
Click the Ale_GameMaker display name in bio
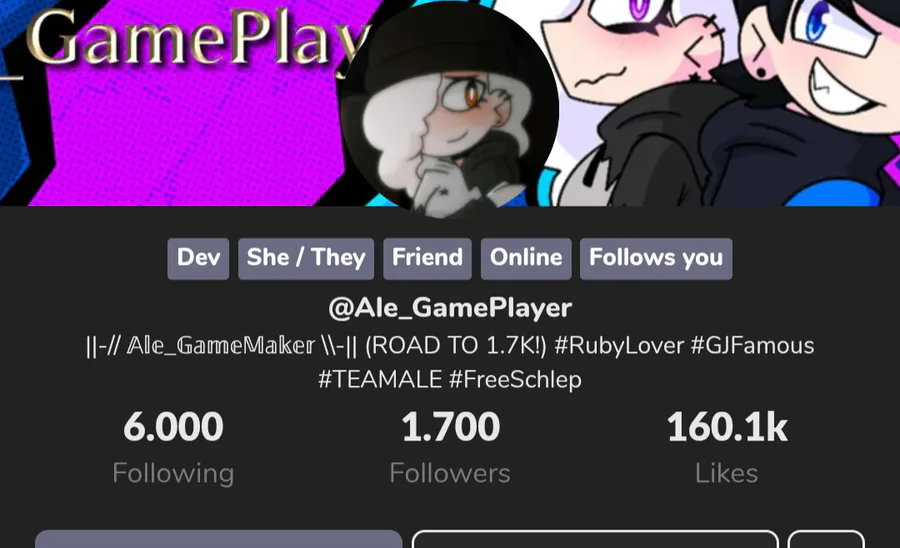click(220, 345)
